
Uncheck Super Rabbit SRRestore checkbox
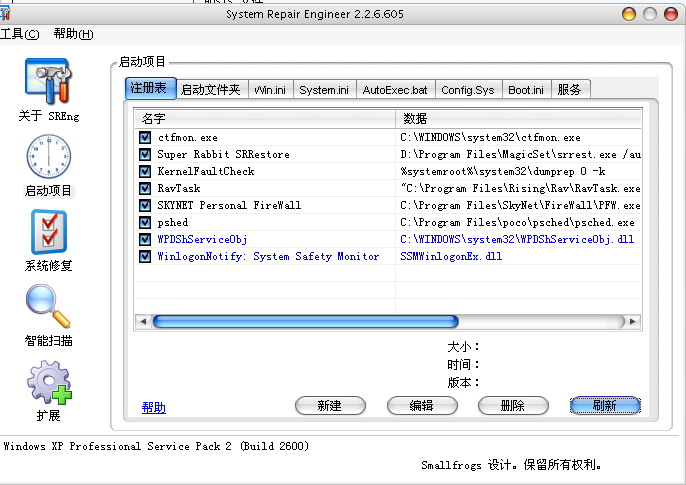(x=145, y=154)
